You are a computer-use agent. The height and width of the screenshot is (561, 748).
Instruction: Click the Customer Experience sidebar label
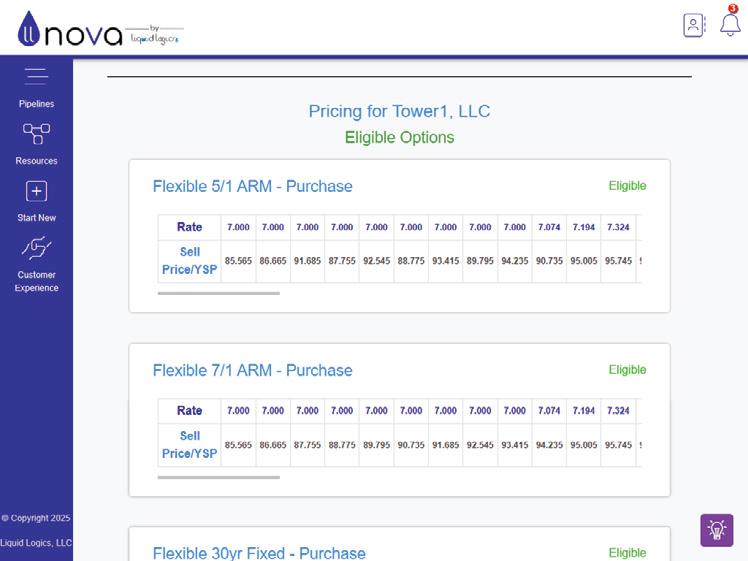tap(36, 281)
